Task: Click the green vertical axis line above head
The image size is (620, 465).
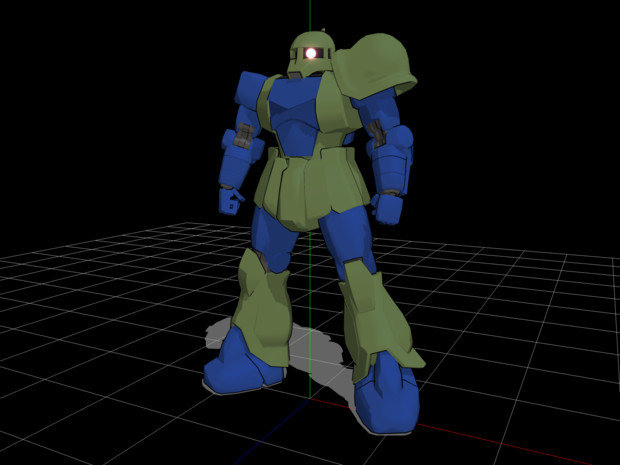Action: pyautogui.click(x=310, y=15)
